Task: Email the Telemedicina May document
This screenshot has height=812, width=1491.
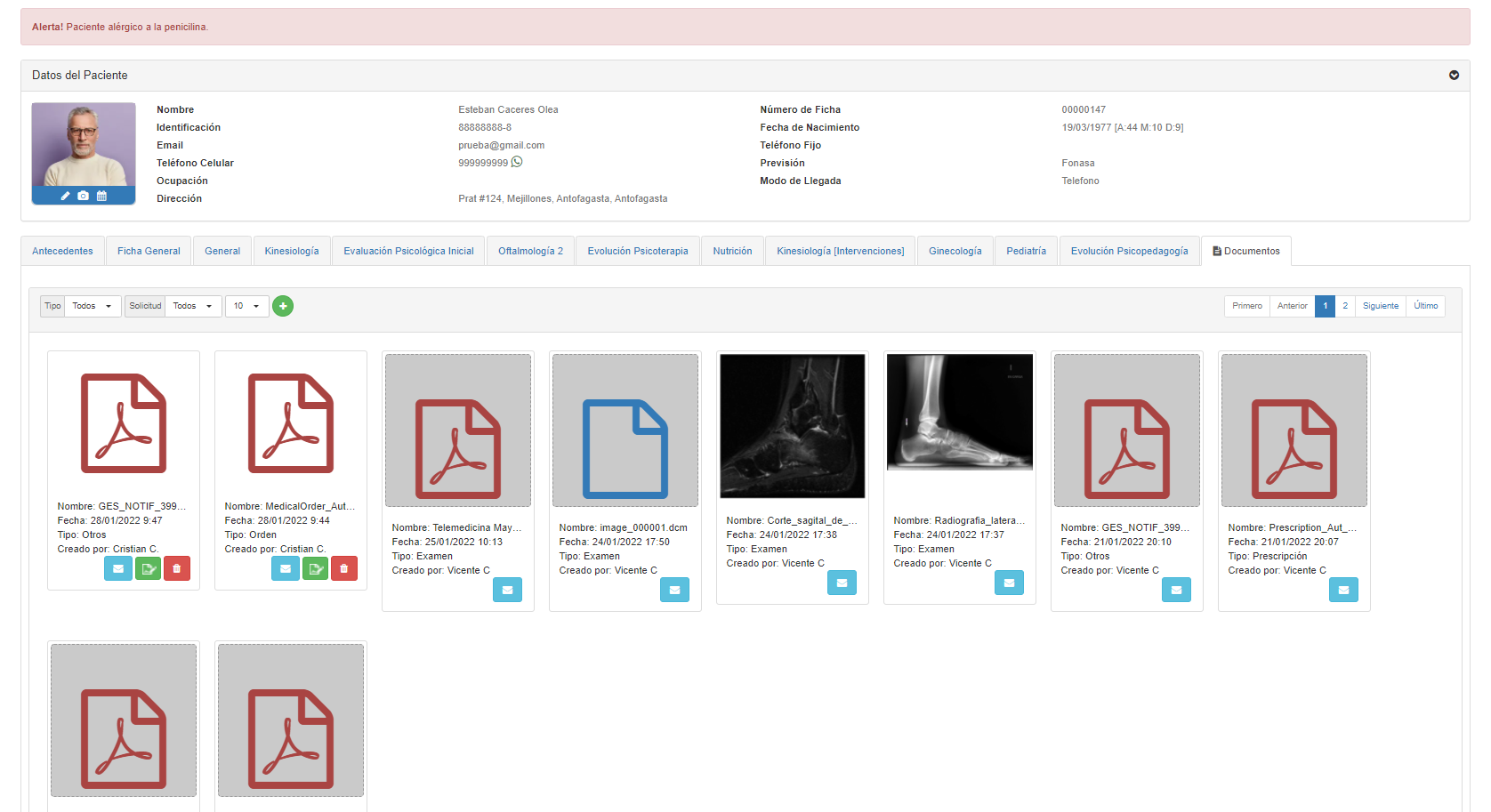Action: pos(507,590)
